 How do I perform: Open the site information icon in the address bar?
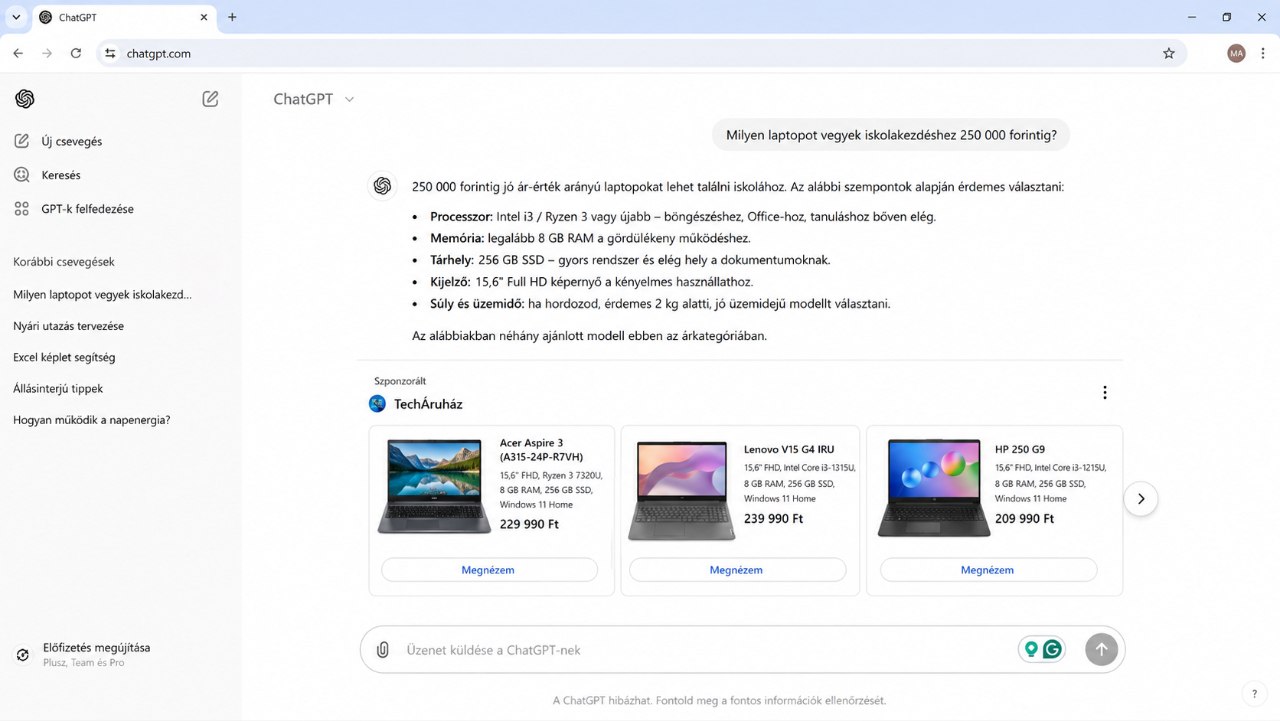[110, 53]
